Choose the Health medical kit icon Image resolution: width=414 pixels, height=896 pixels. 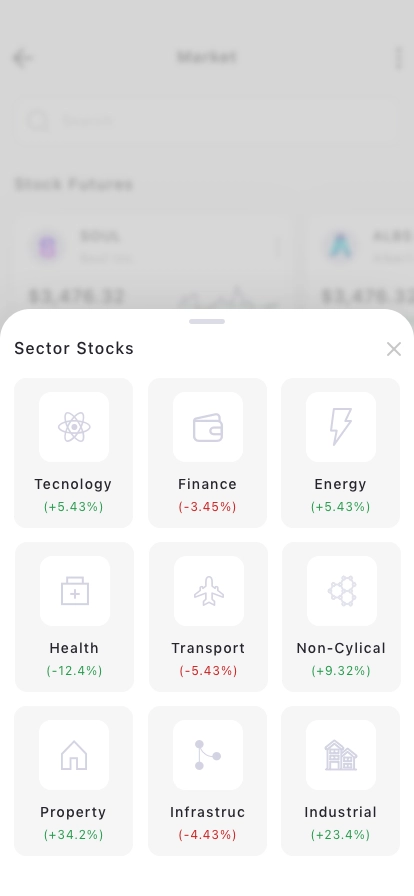pos(75,591)
